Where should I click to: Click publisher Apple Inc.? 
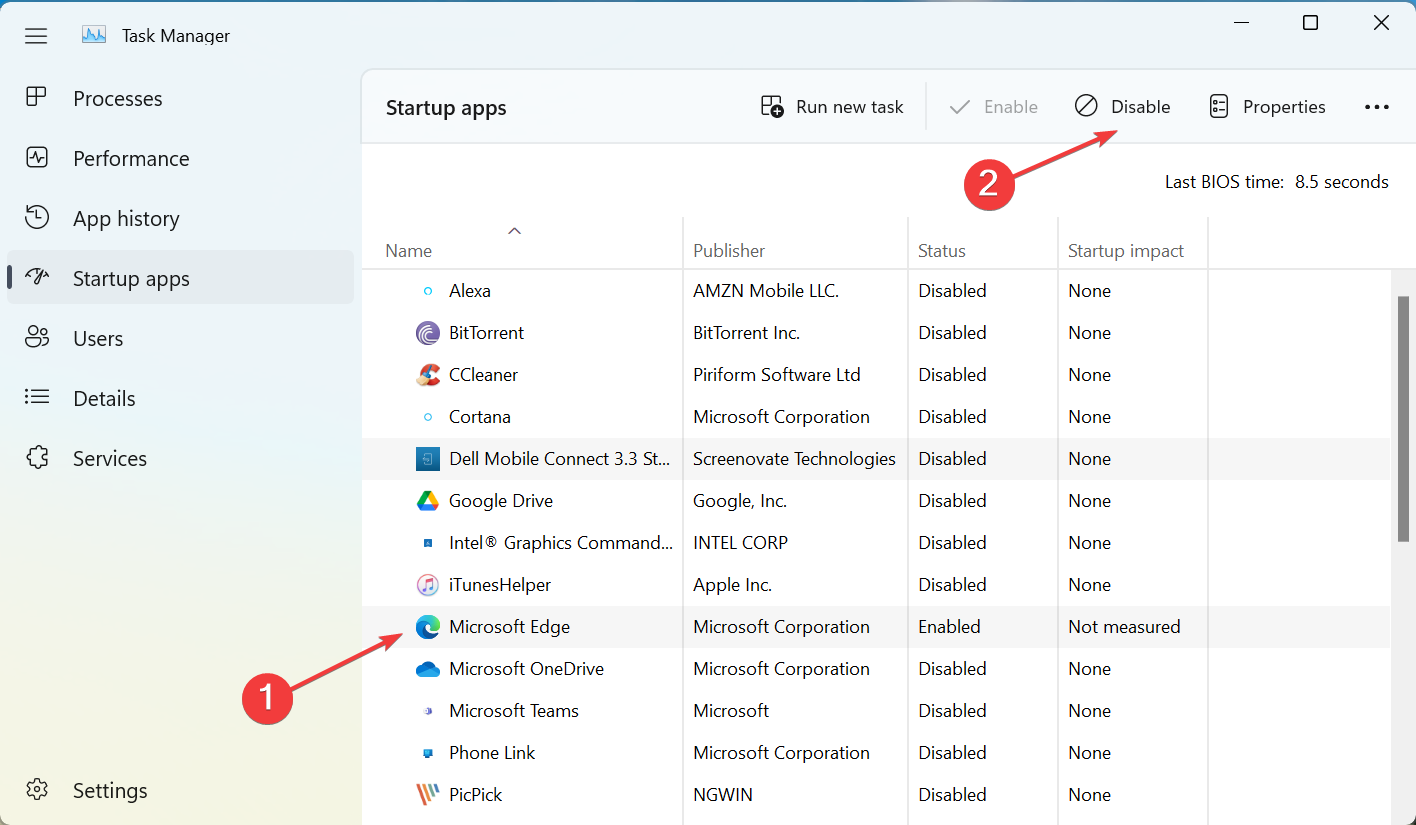732,585
